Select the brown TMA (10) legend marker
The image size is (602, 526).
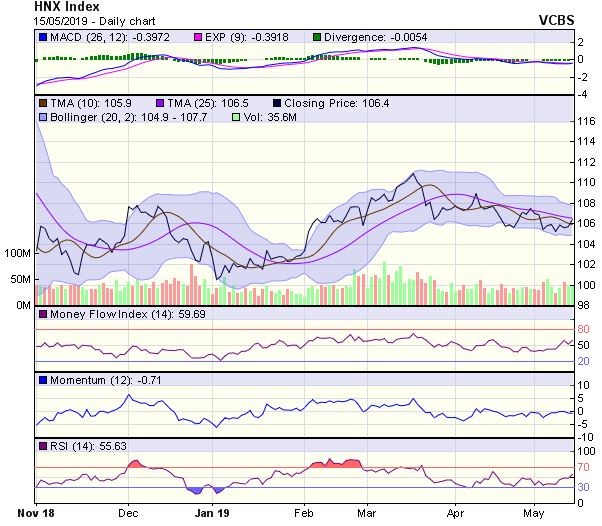43,102
